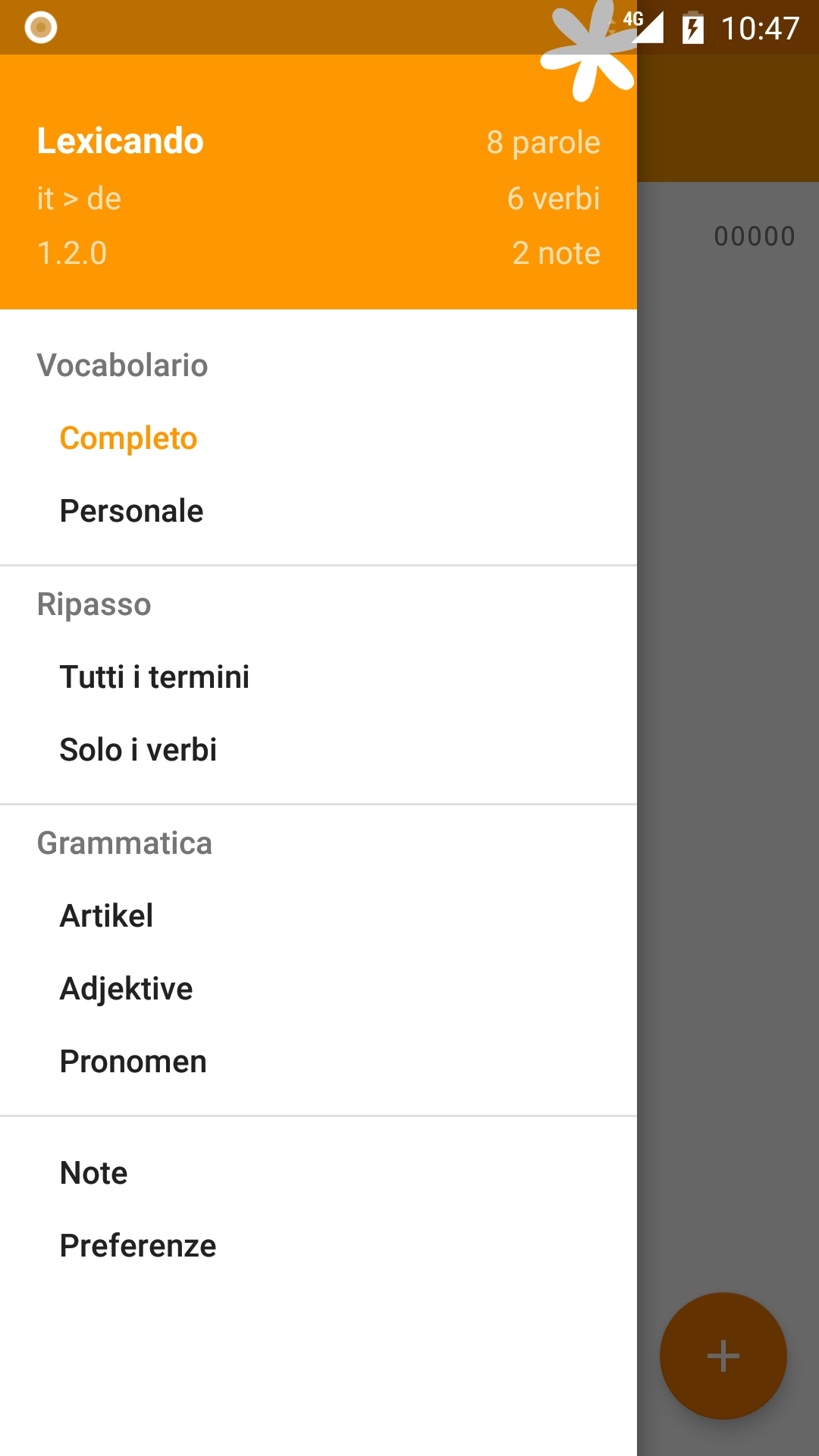Screen dimensions: 819x1456
Task: Open the Completo vocabulary list
Action: point(128,438)
